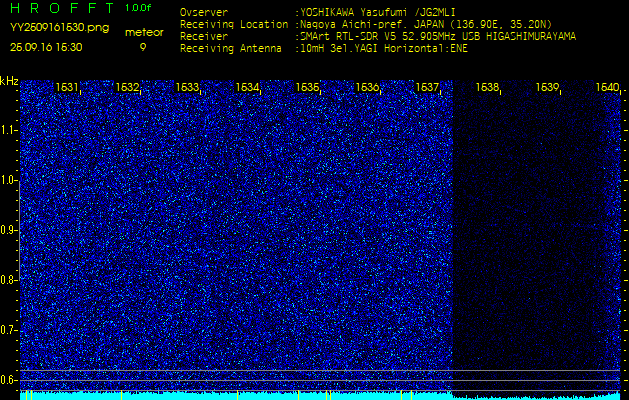The width and height of the screenshot is (629, 400).
Task: Click the 0.6 kHz frequency label
Action: 9,380
